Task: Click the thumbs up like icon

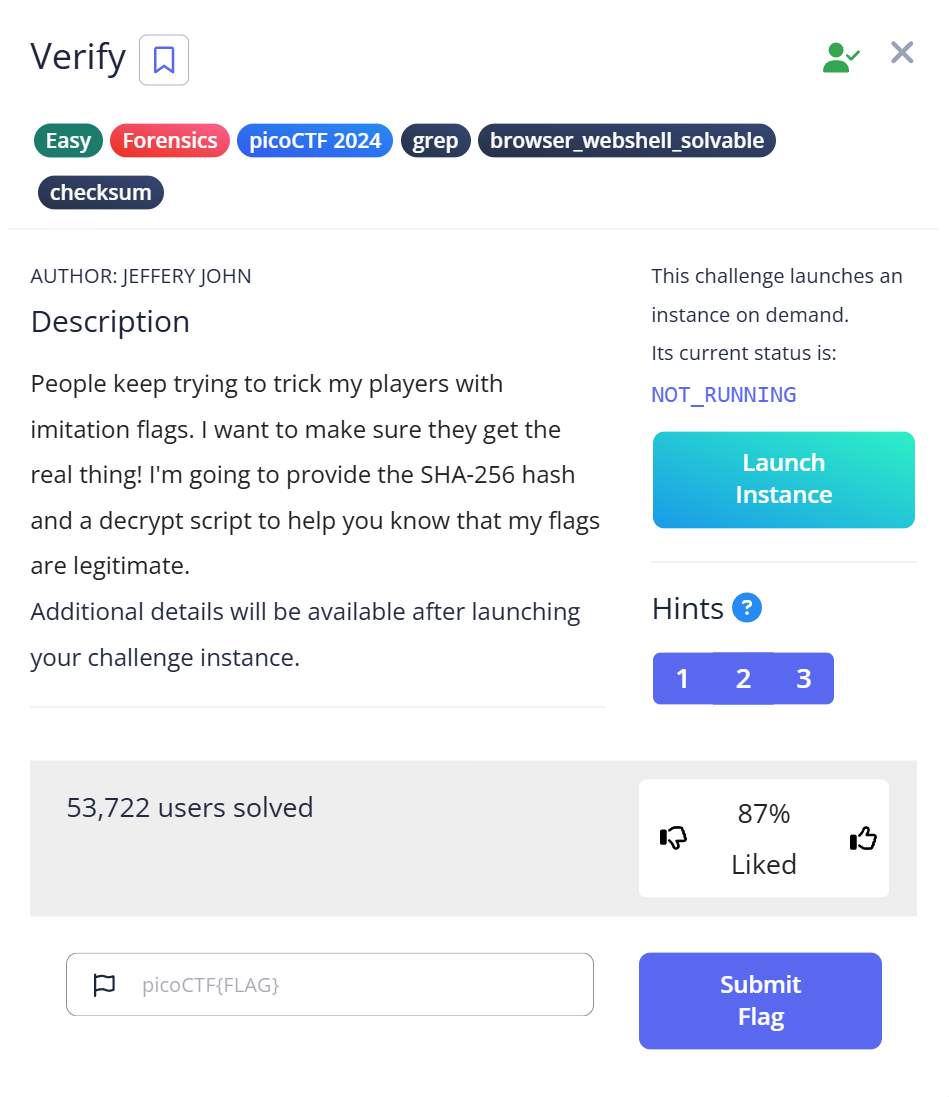Action: click(x=862, y=838)
